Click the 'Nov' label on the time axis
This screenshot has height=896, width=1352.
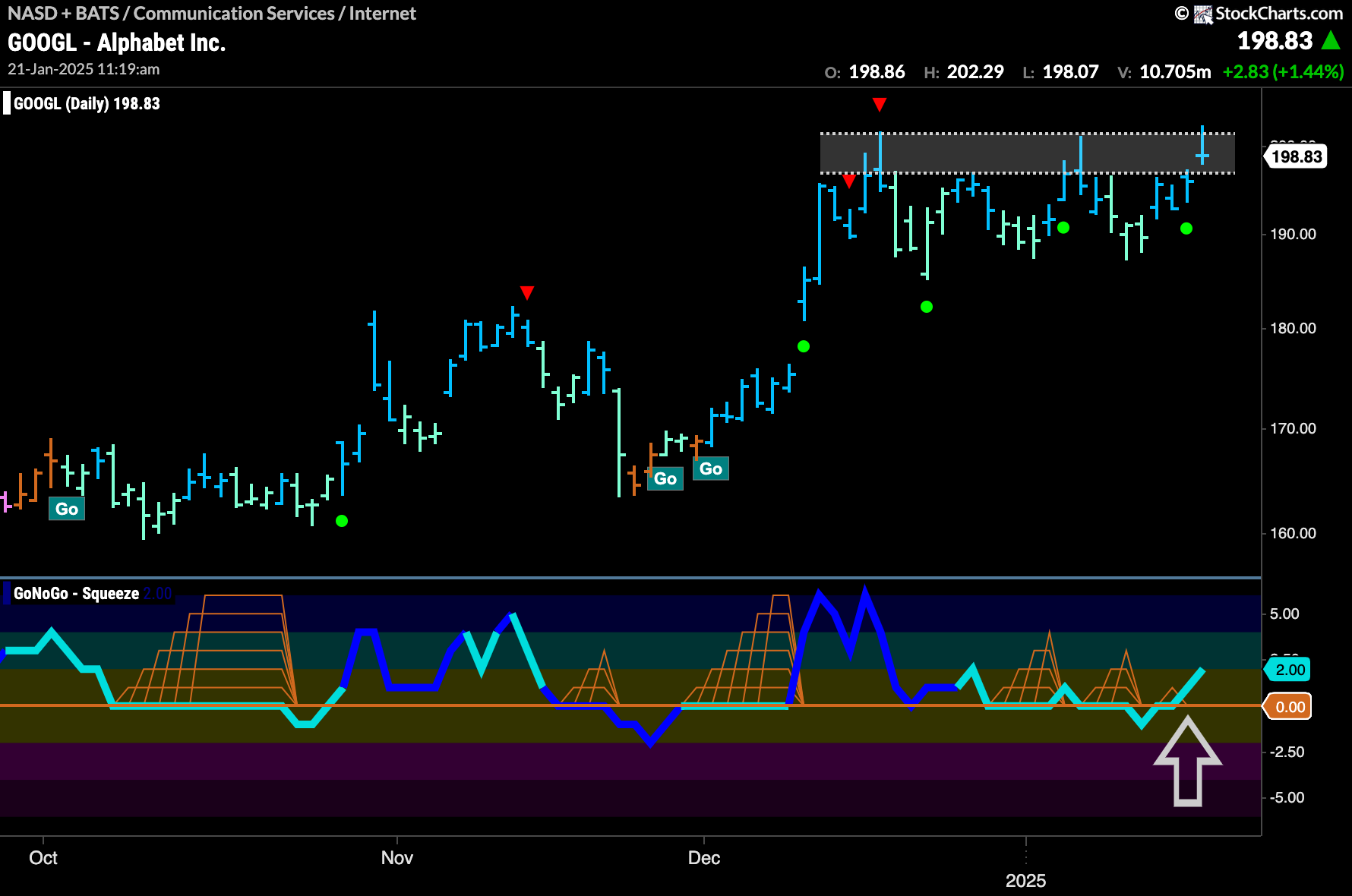tap(397, 858)
